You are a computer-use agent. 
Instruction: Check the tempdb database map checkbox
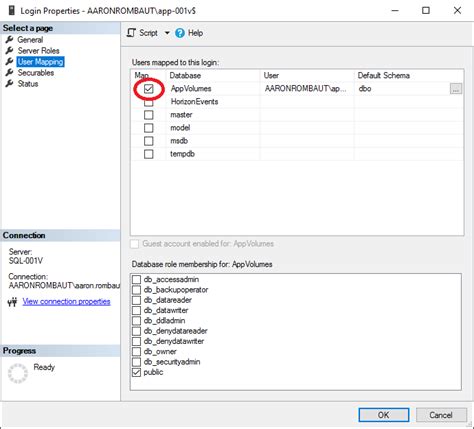point(149,154)
